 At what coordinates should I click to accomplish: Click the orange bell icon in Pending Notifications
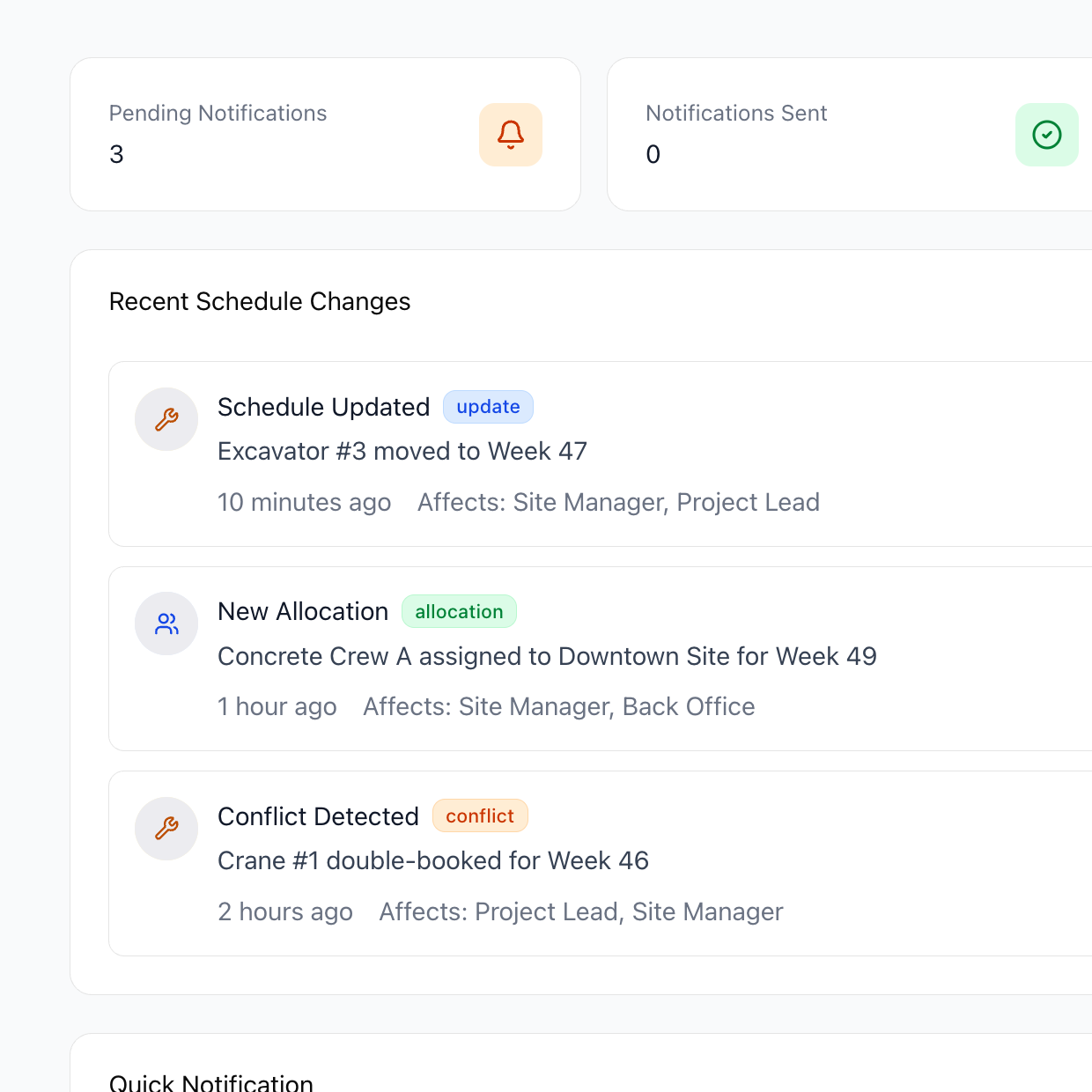pos(511,135)
